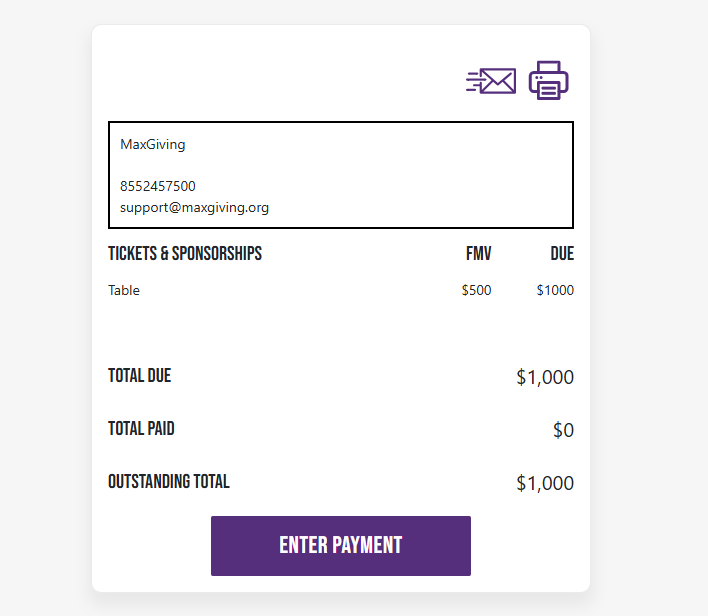Click the Due column header

[562, 253]
